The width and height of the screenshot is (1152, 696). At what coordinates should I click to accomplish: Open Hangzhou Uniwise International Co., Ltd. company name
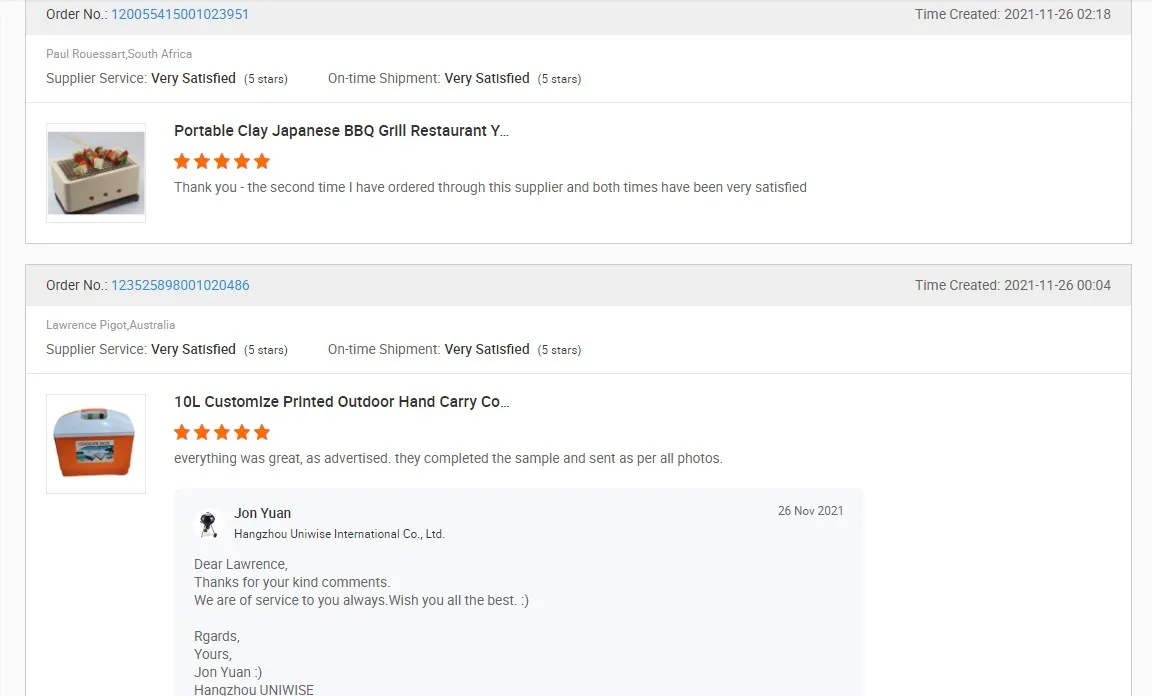tap(339, 534)
